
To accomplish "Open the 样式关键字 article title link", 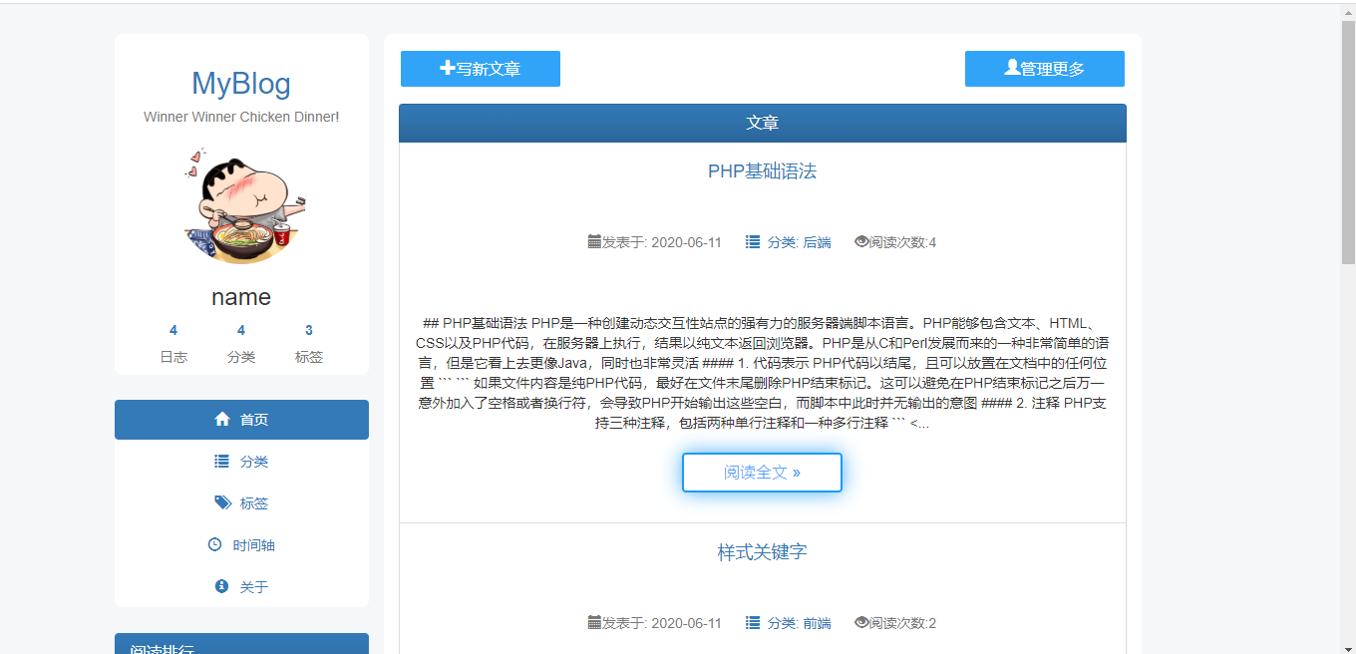I will (762, 552).
